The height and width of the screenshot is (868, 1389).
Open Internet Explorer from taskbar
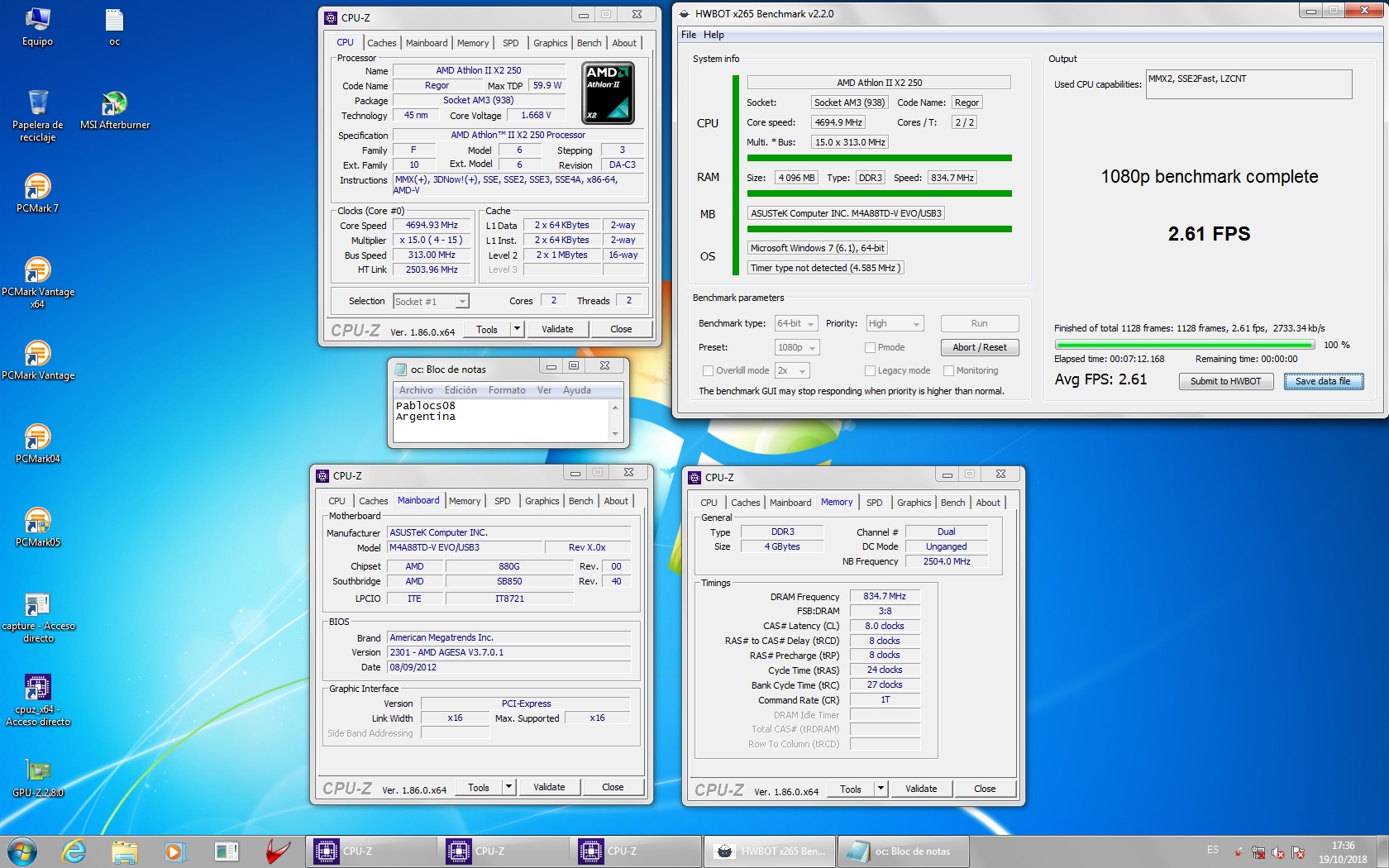pyautogui.click(x=74, y=851)
